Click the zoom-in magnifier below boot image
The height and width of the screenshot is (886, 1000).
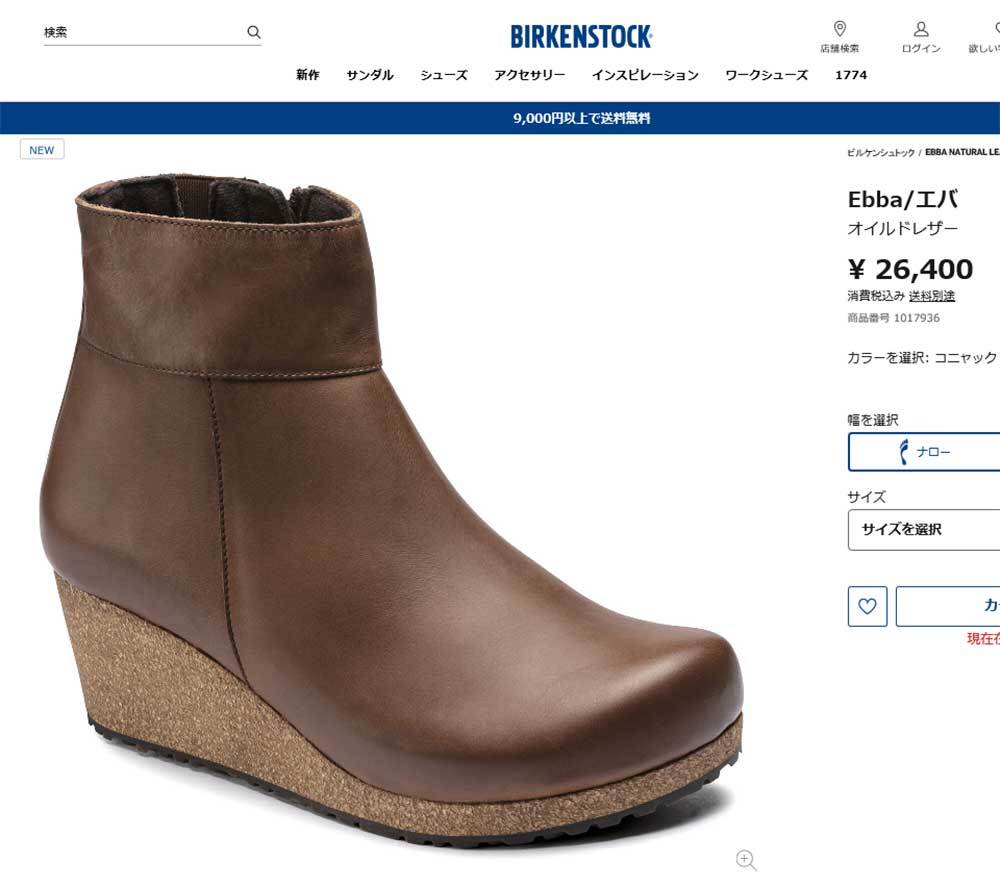tap(745, 859)
